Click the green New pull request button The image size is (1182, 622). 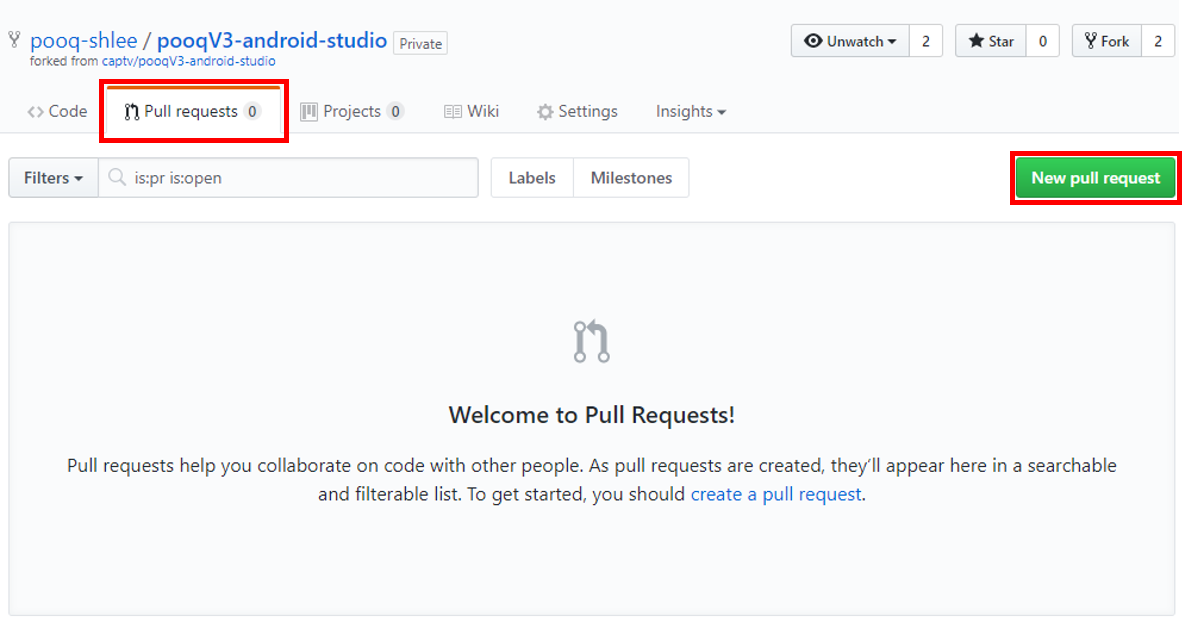click(x=1095, y=178)
